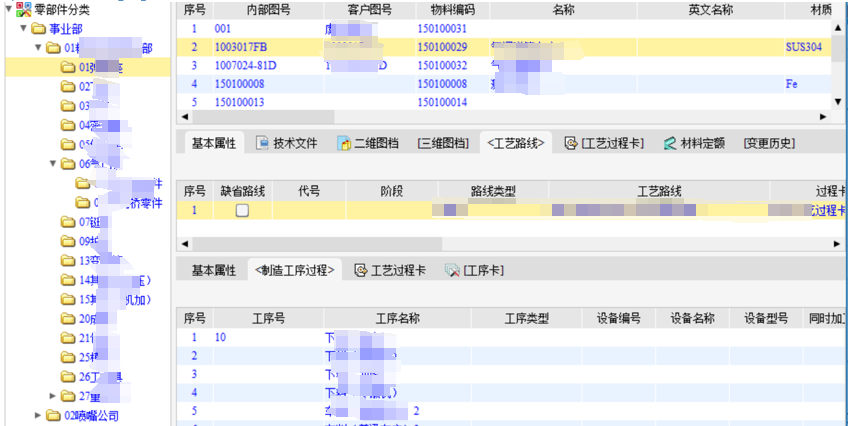
Task: Click internal drawing number 150100013
Action: (239, 102)
